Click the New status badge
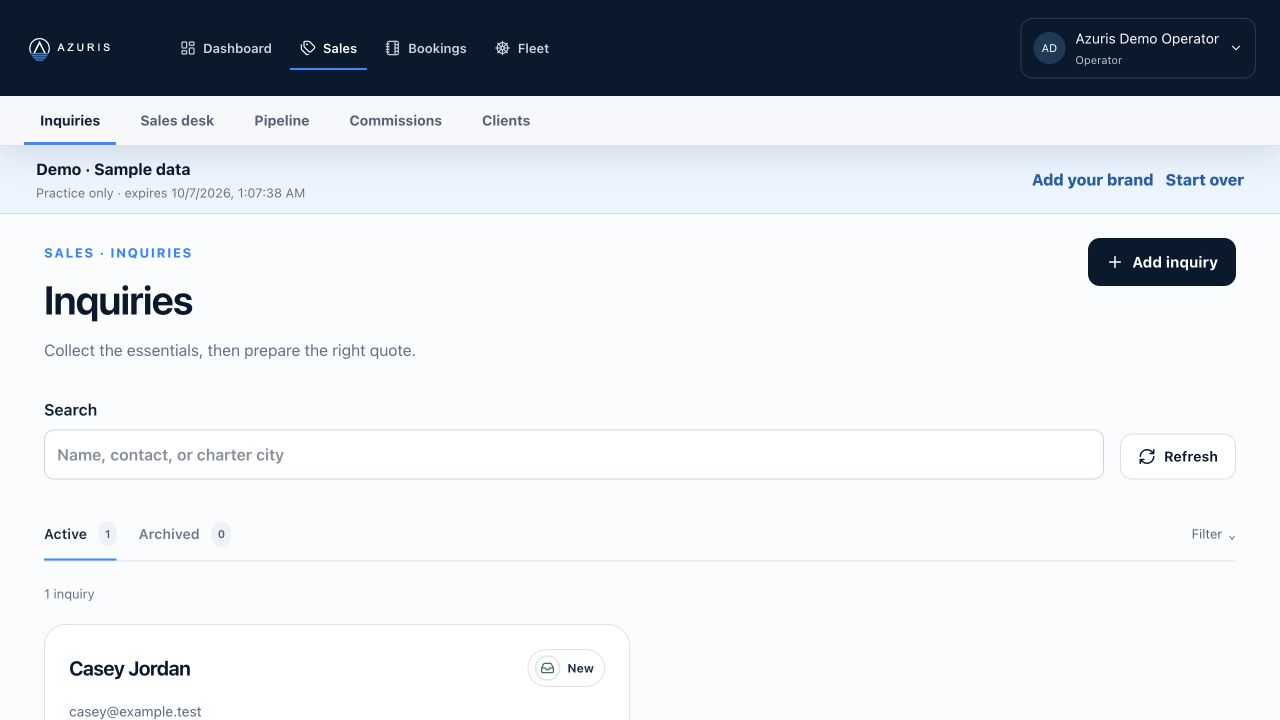The width and height of the screenshot is (1280, 720). click(x=566, y=668)
